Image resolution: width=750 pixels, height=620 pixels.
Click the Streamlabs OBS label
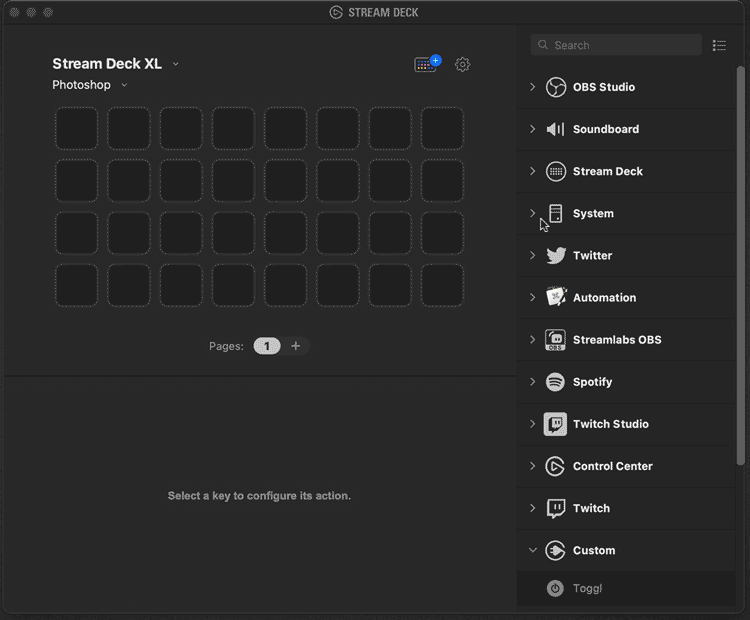tap(617, 340)
